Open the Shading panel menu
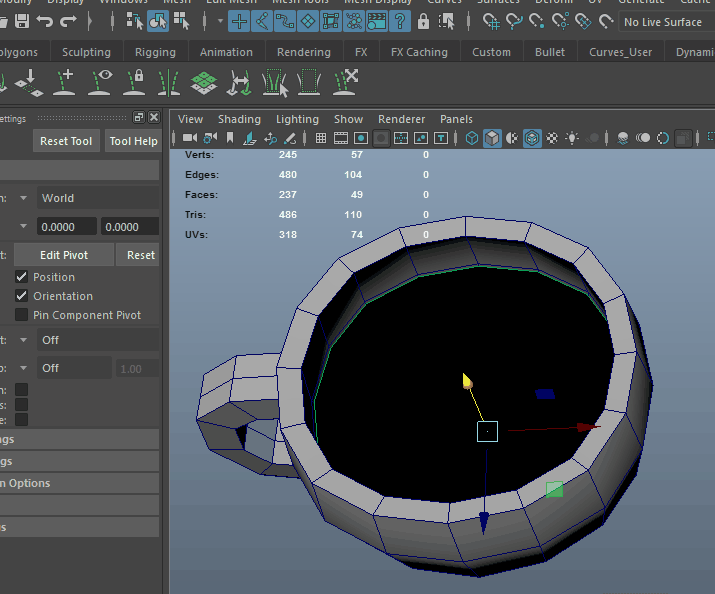Image resolution: width=715 pixels, height=594 pixels. tap(239, 119)
